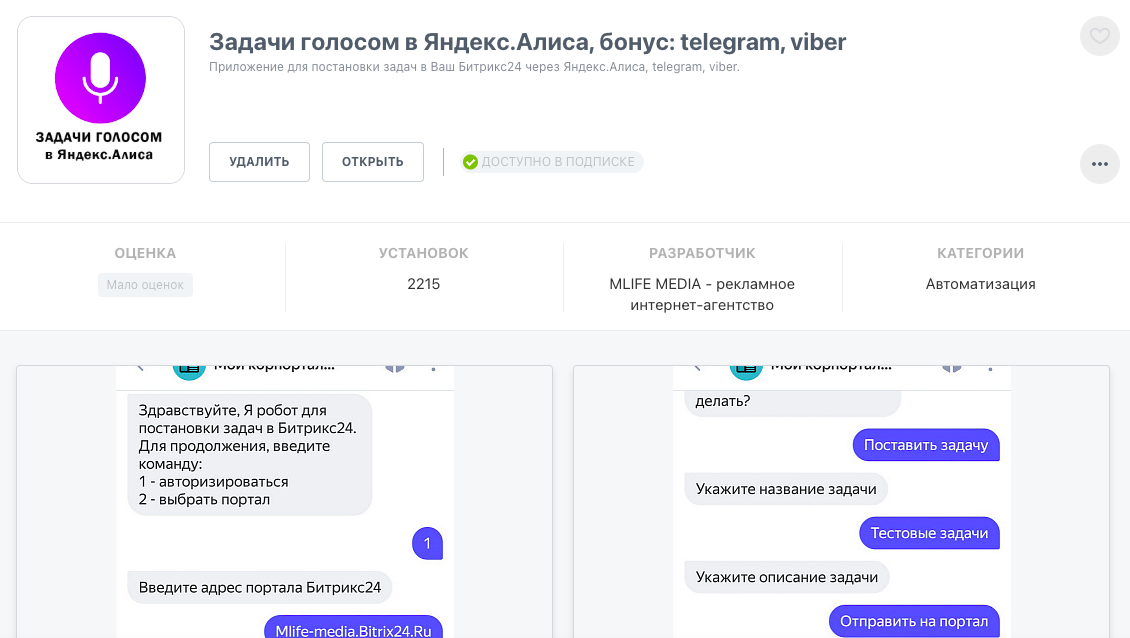Click the Введите адрес портала Битрикс24 message
The image size is (1130, 638).
point(259,587)
